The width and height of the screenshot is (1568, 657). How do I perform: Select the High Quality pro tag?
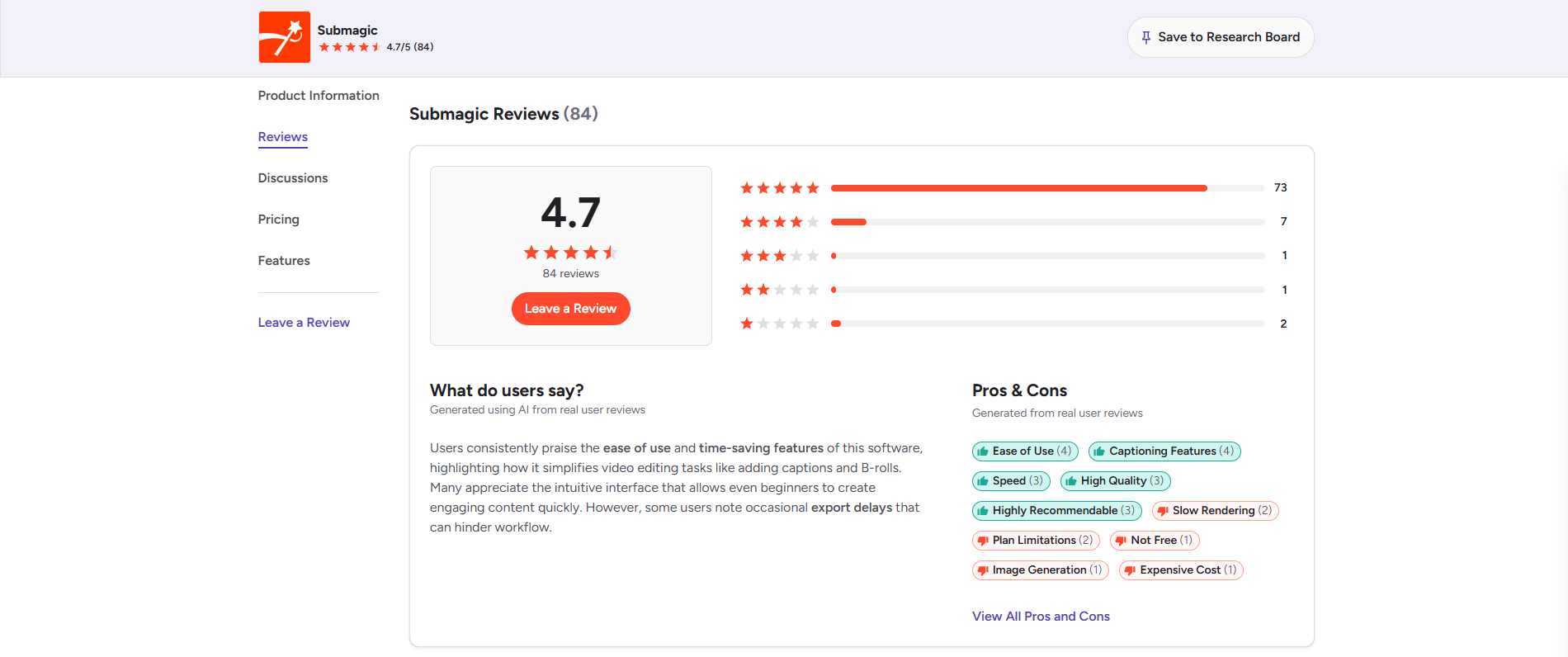(x=1116, y=481)
